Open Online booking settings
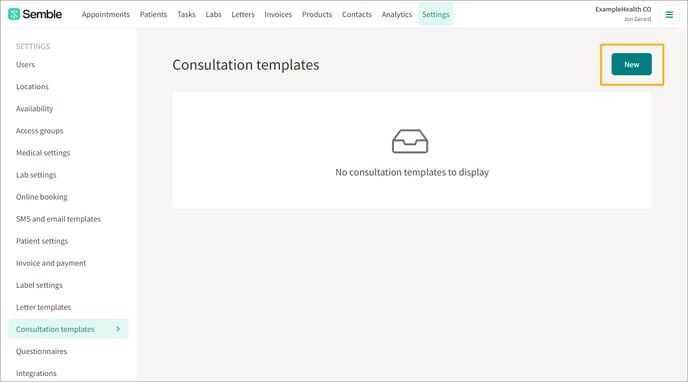 42,197
